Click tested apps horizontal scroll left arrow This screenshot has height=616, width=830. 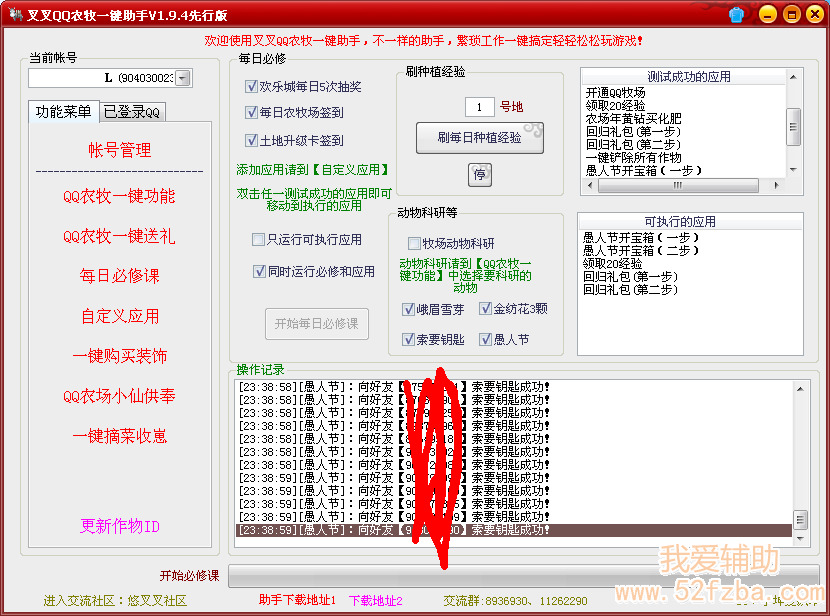[591, 185]
